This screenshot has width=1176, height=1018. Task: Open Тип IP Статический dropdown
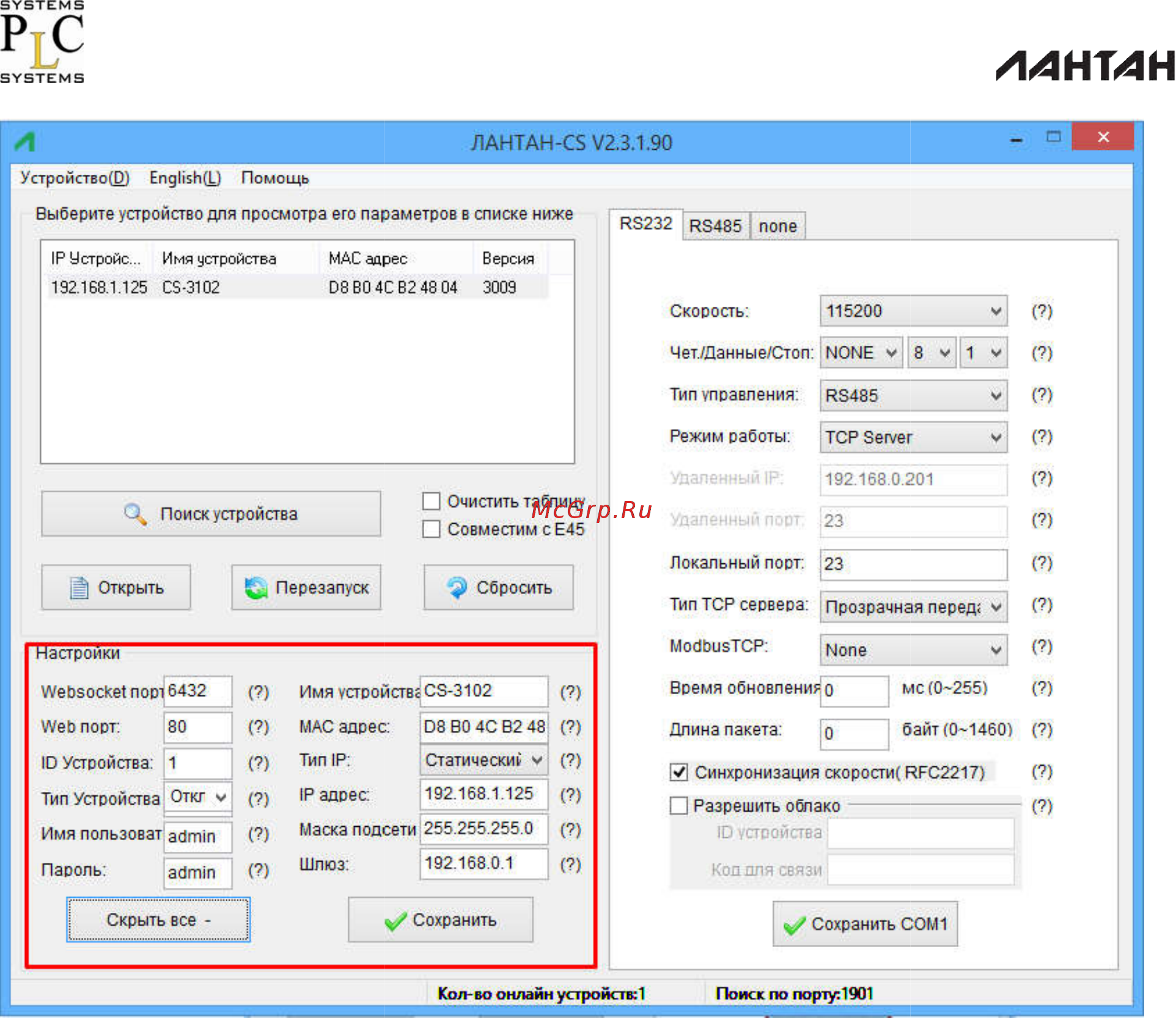tap(483, 761)
